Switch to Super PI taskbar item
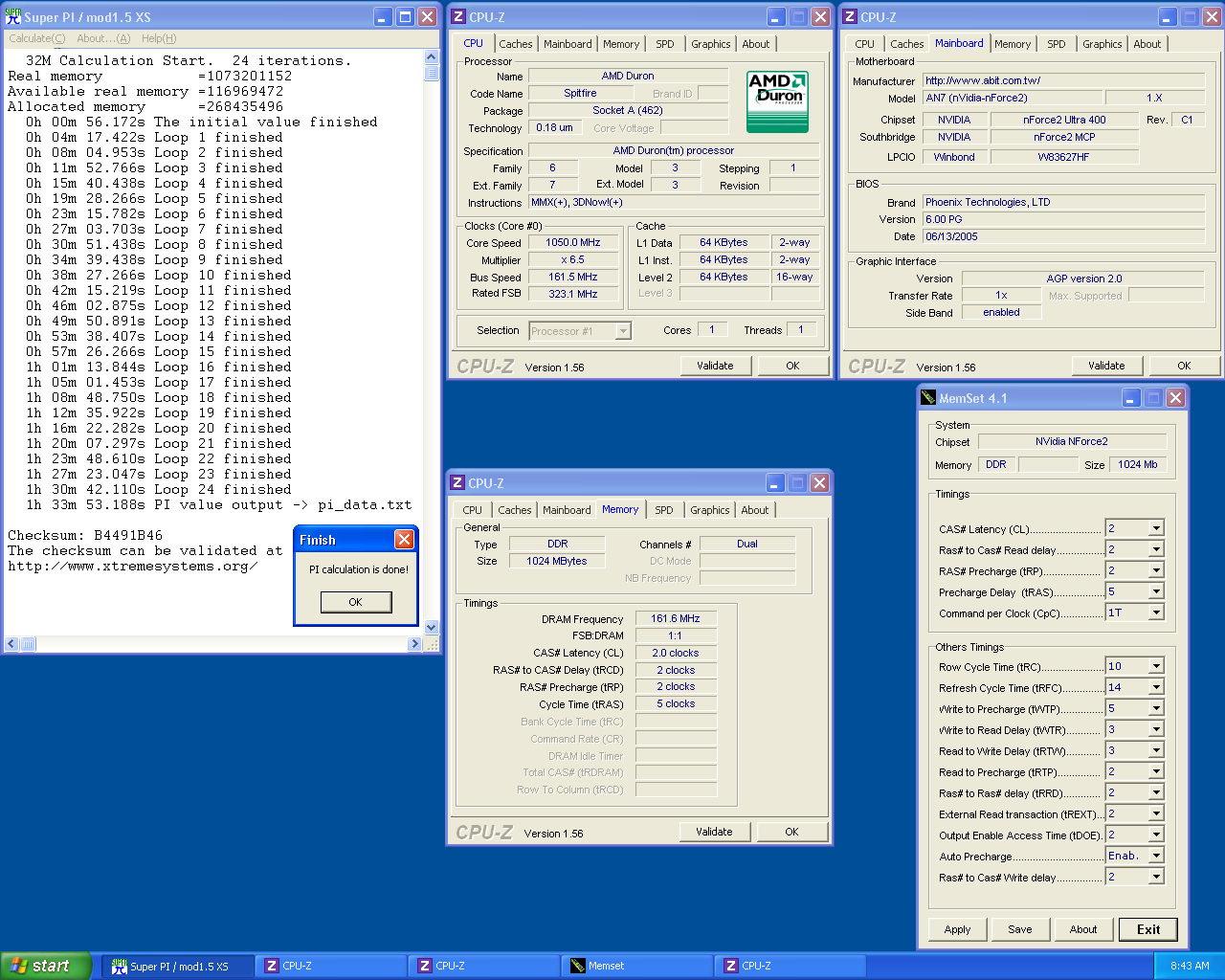Image resolution: width=1225 pixels, height=980 pixels. coord(178,967)
